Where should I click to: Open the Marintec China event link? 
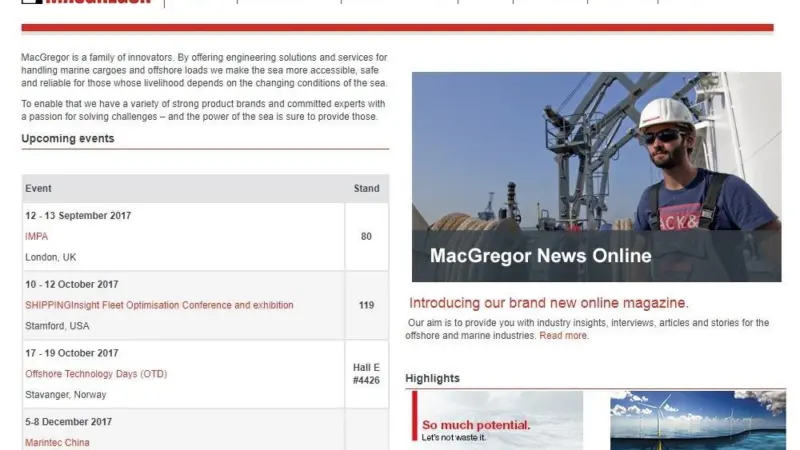point(57,442)
